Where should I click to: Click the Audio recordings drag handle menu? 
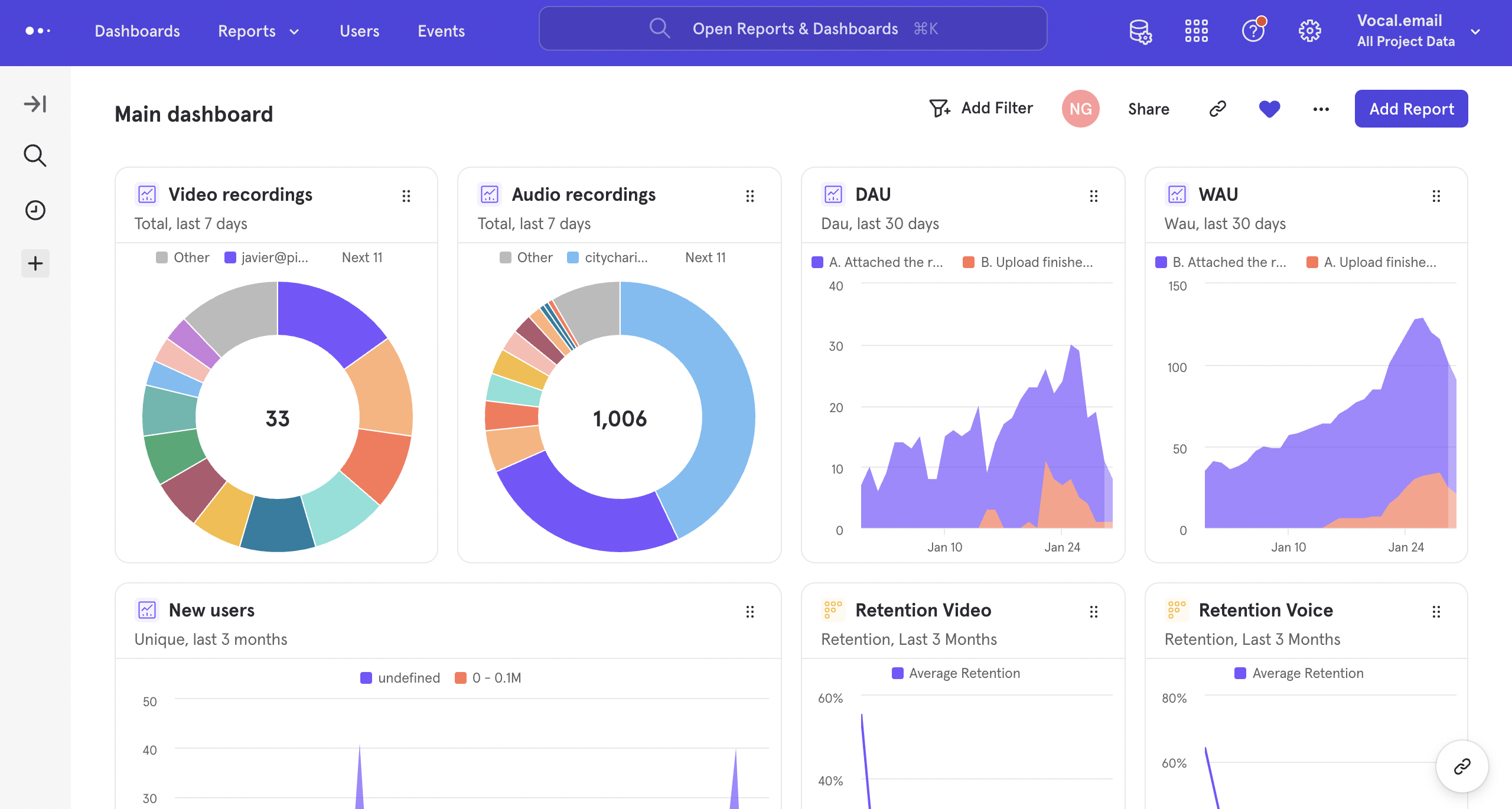pyautogui.click(x=750, y=196)
